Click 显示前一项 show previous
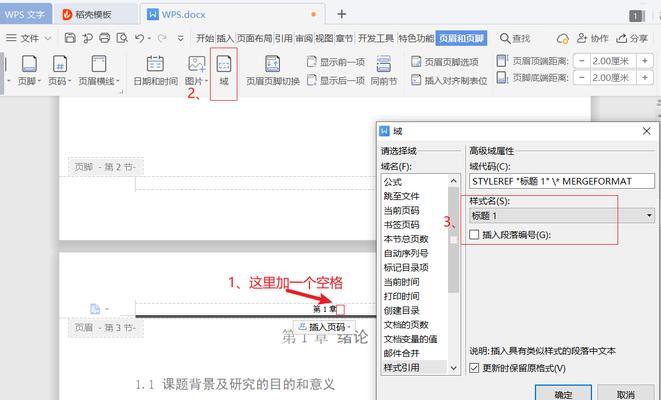The height and width of the screenshot is (400, 661). coord(336,62)
